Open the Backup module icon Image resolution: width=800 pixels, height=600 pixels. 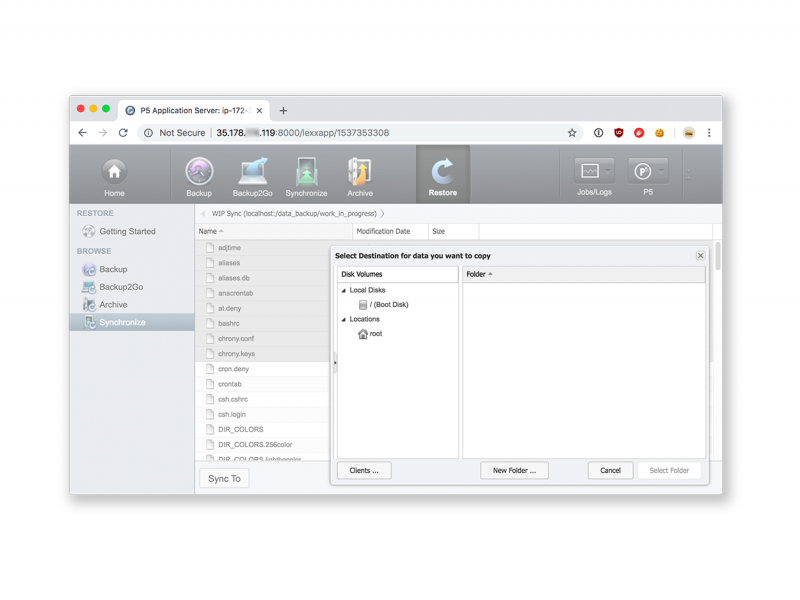(199, 177)
